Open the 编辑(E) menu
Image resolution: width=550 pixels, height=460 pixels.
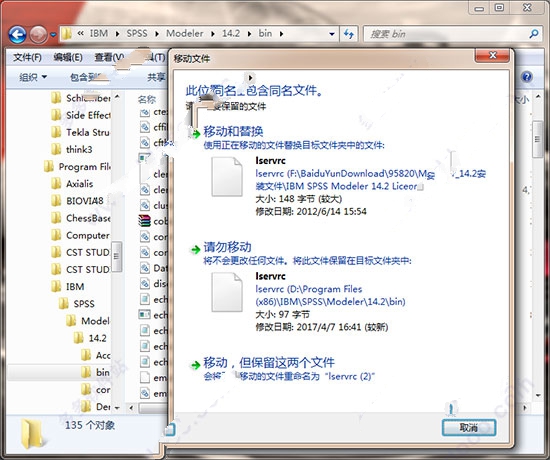pos(68,57)
